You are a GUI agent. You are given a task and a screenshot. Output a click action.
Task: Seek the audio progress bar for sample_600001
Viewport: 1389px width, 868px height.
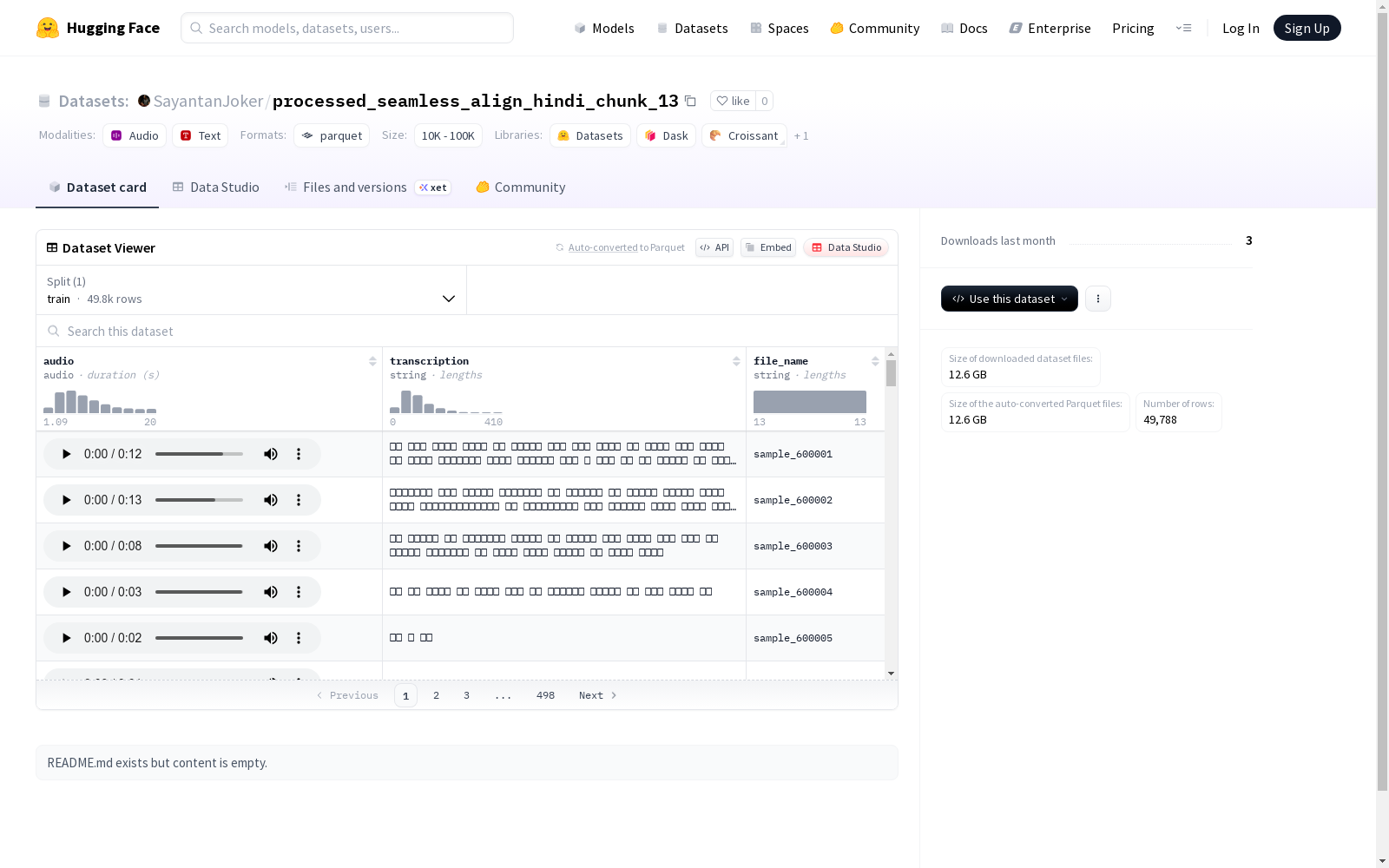[x=199, y=454]
